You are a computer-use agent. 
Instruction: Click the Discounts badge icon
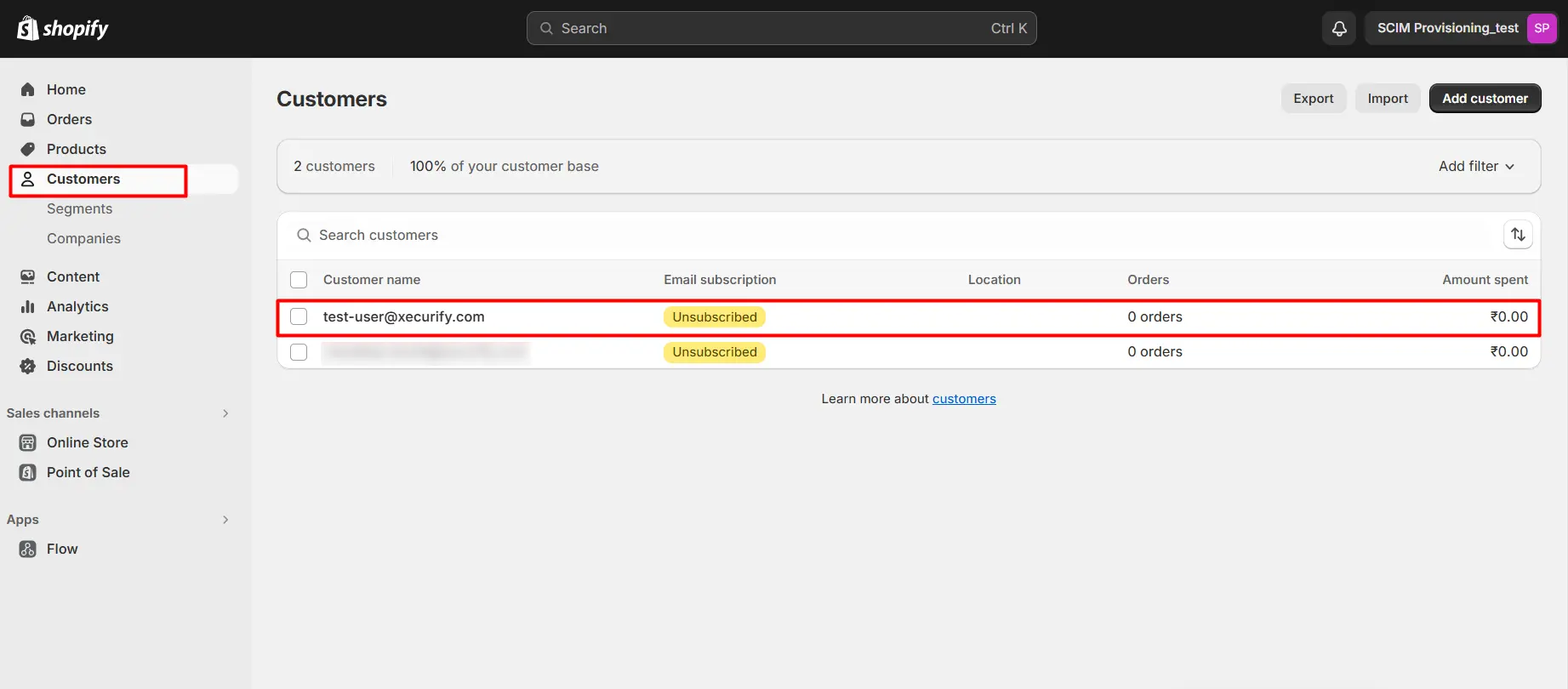coord(28,366)
